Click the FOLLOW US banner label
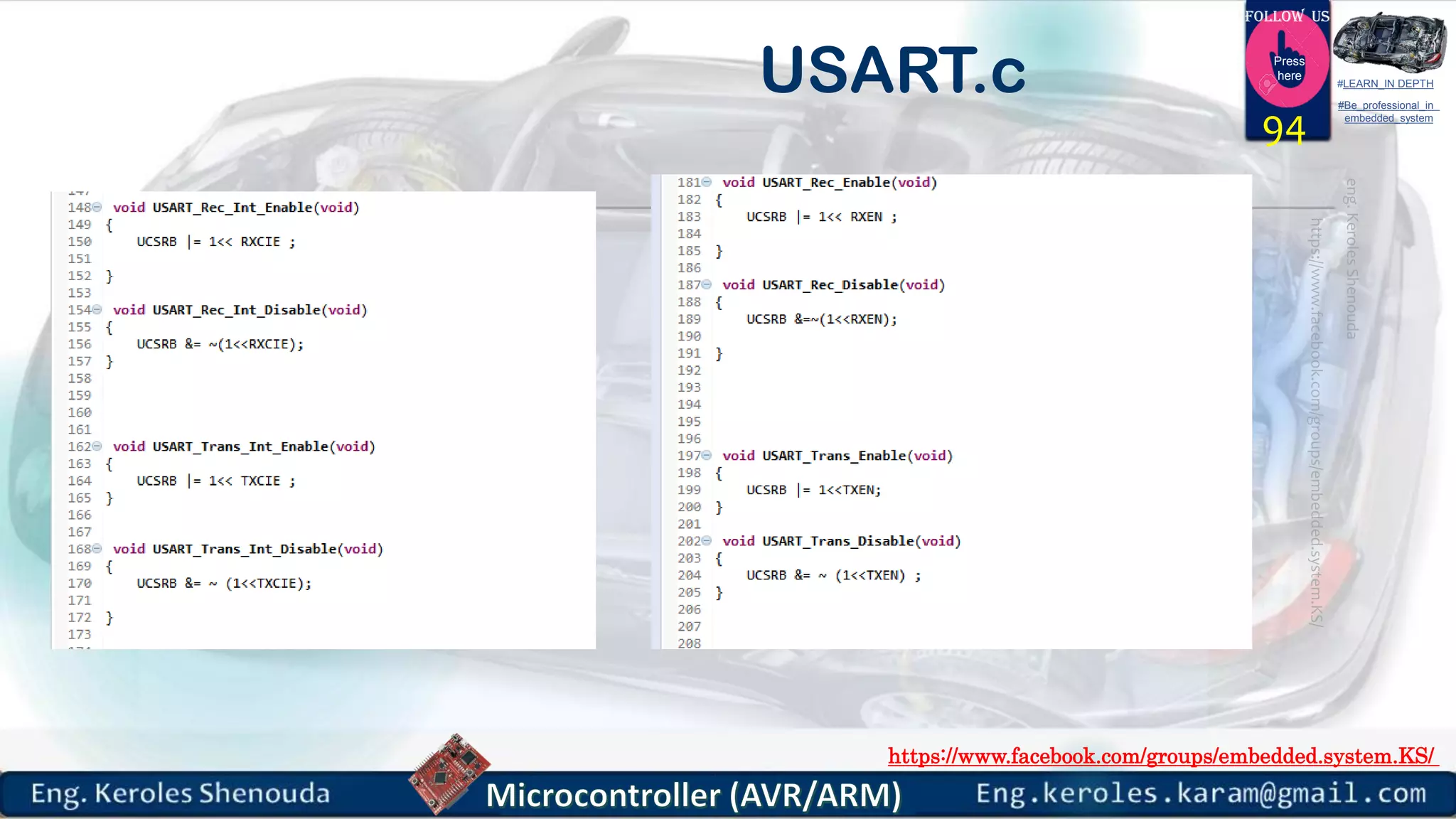The height and width of the screenshot is (819, 1456). pyautogui.click(x=1287, y=16)
